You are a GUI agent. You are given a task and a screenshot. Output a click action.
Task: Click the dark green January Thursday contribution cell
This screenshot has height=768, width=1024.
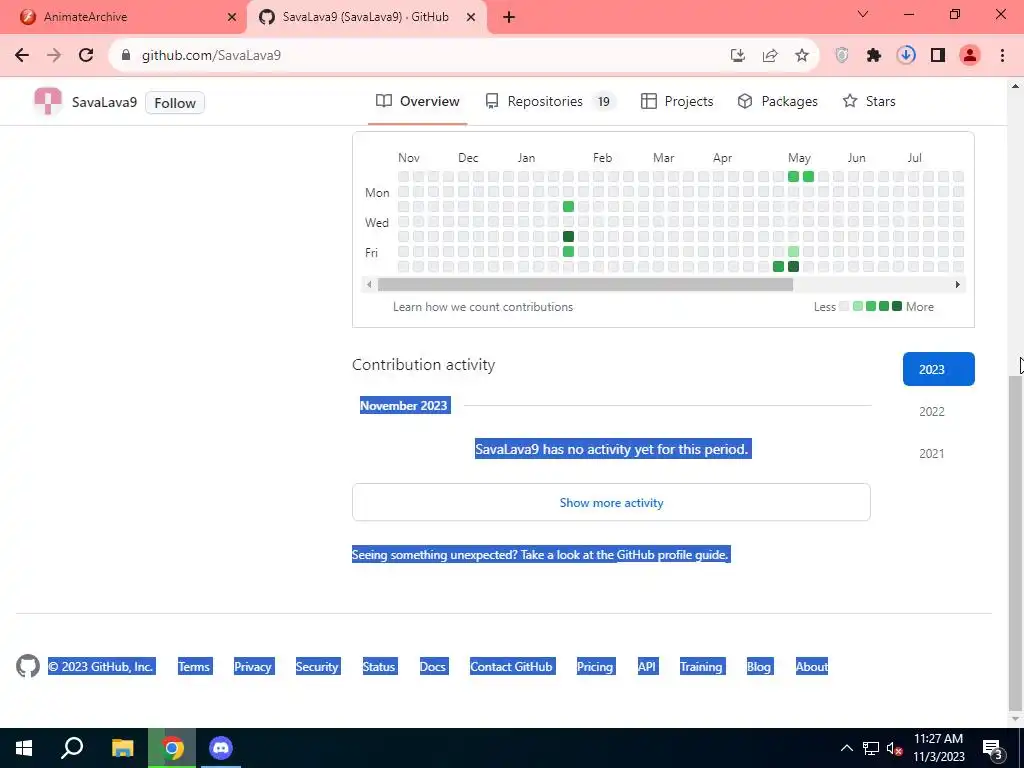568,236
